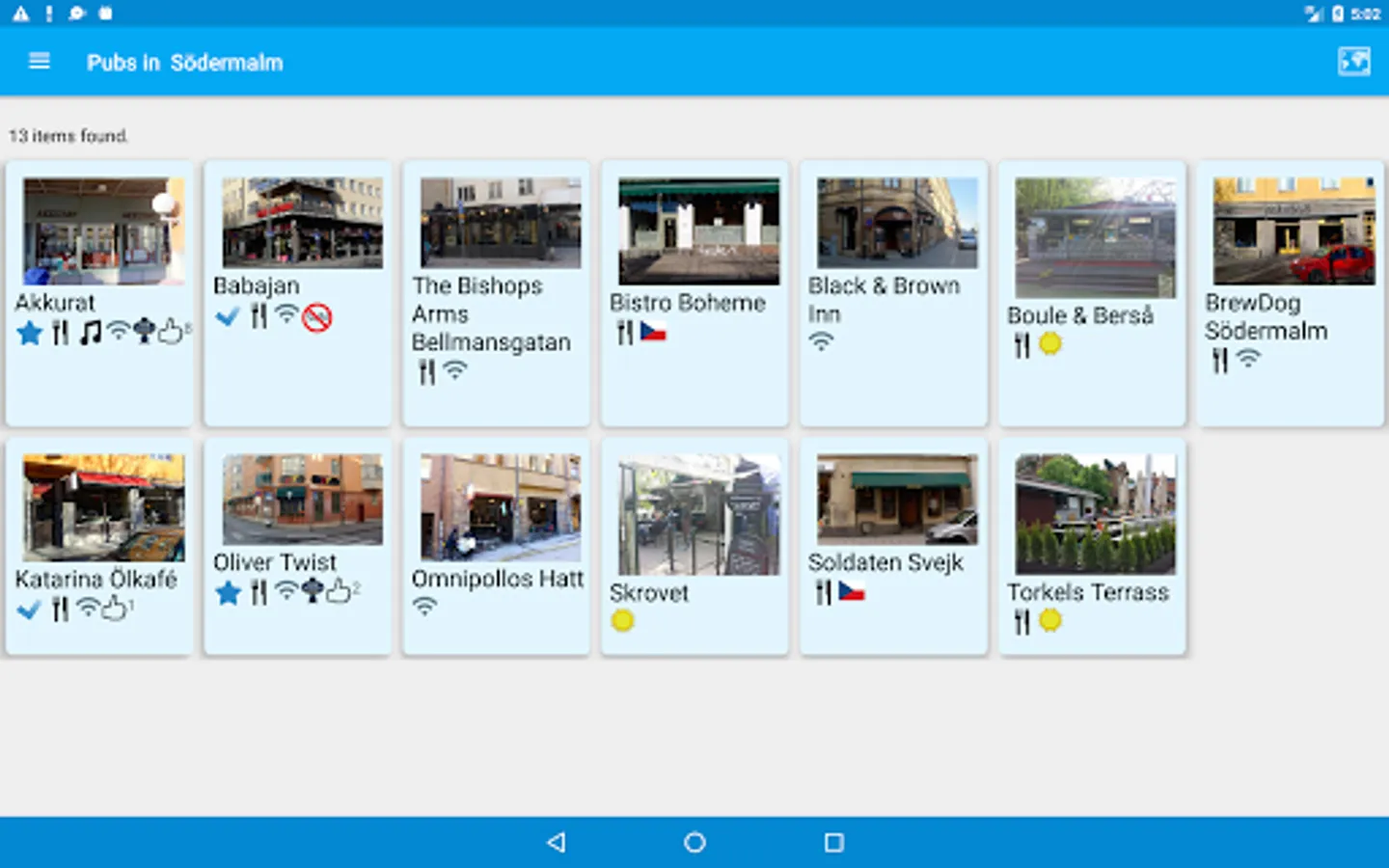Open the BrewDog Södermalm photo

1294,231
